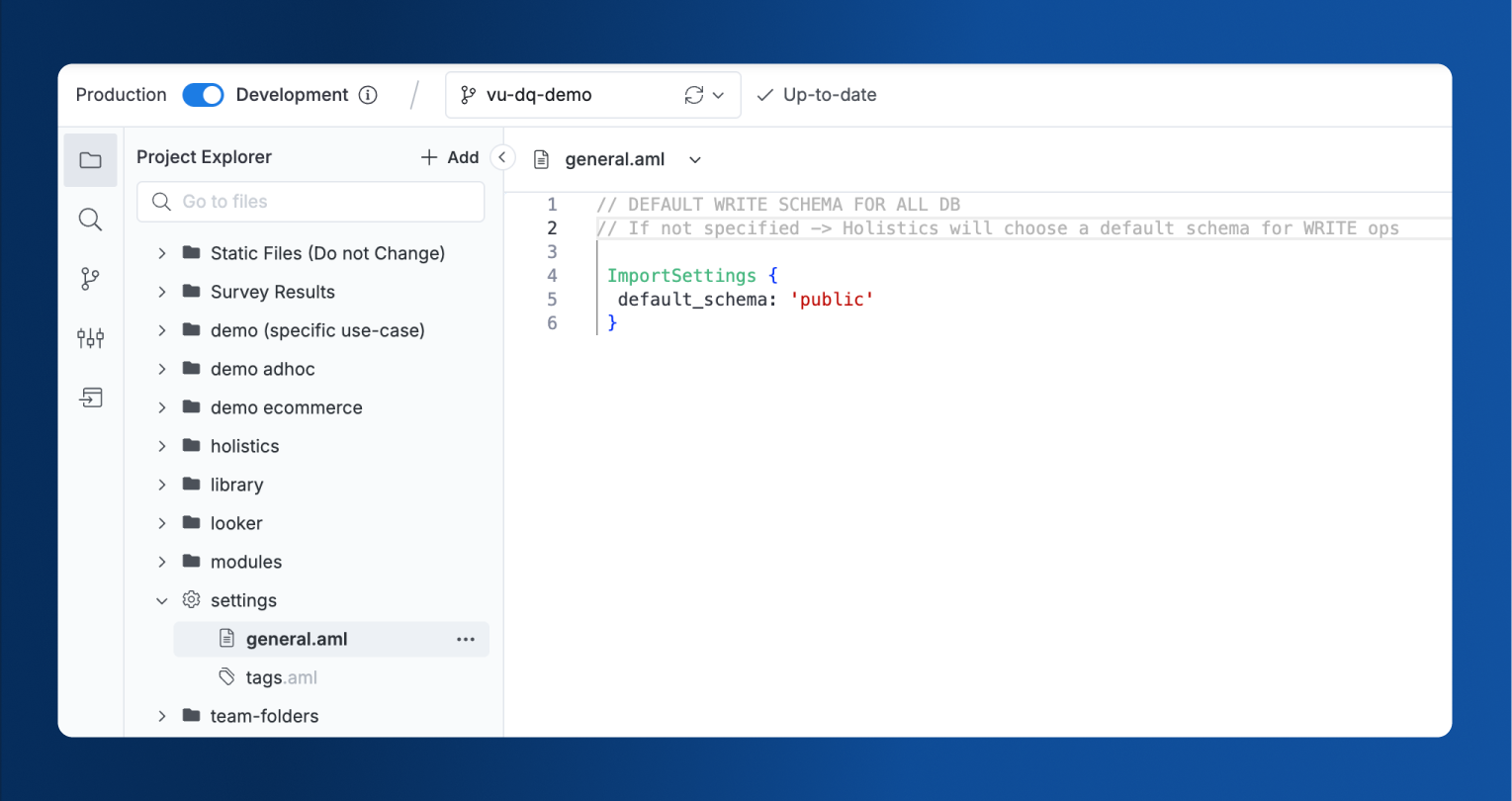Click the import icon in left sidebar
The image size is (1512, 801).
(90, 398)
